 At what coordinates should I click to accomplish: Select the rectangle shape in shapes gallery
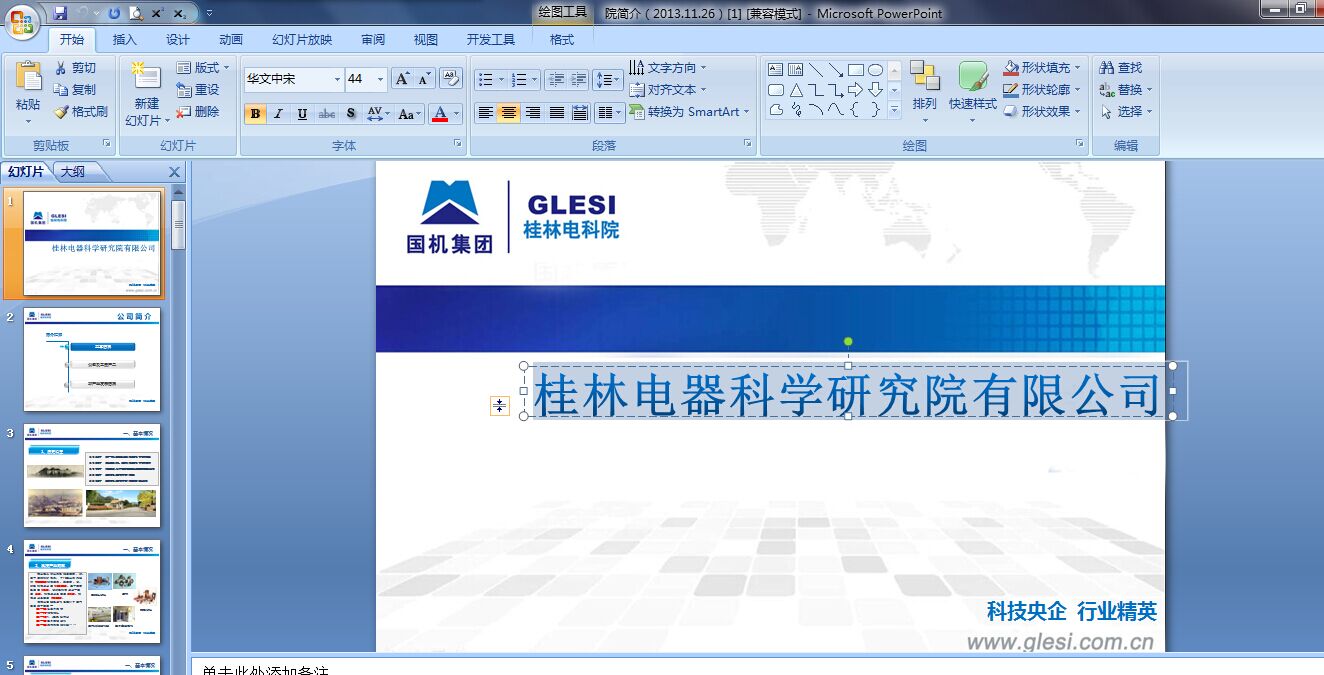click(856, 70)
